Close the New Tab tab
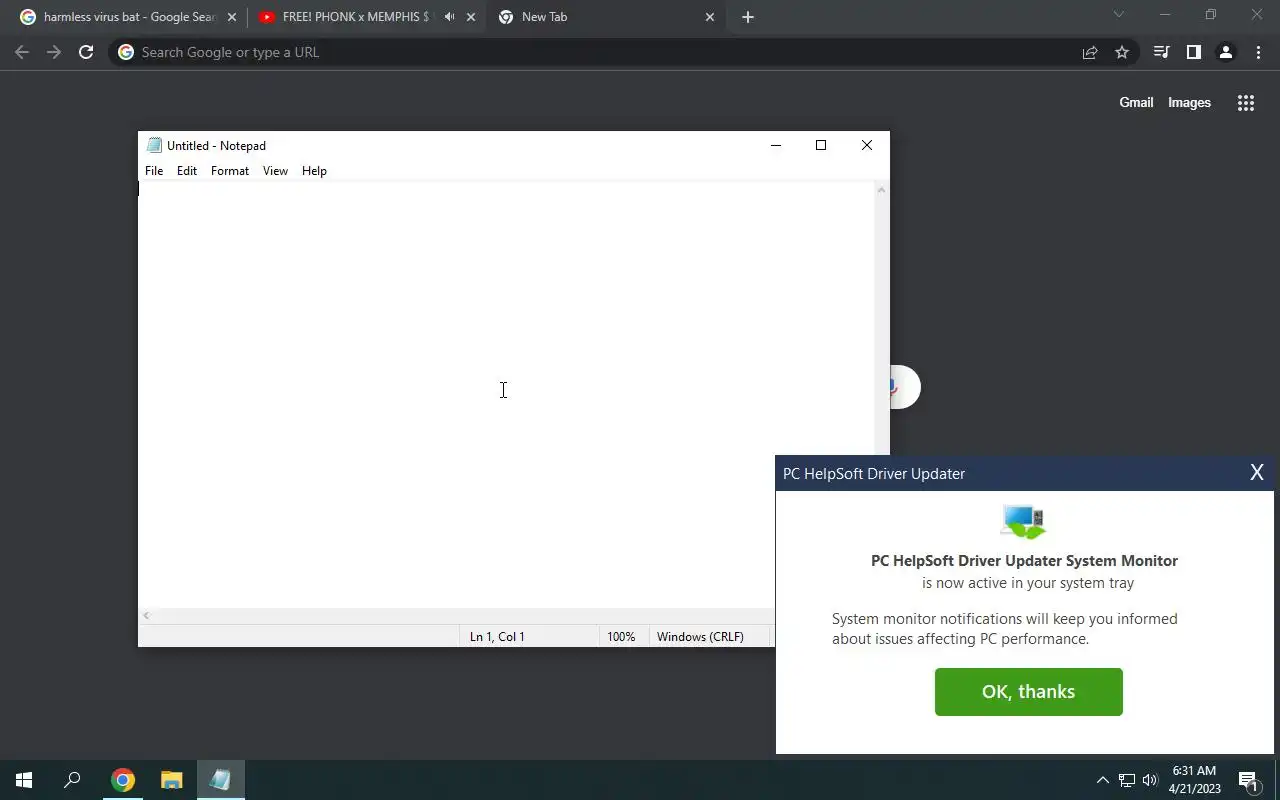Screen dimensions: 1280x800 click(x=710, y=17)
